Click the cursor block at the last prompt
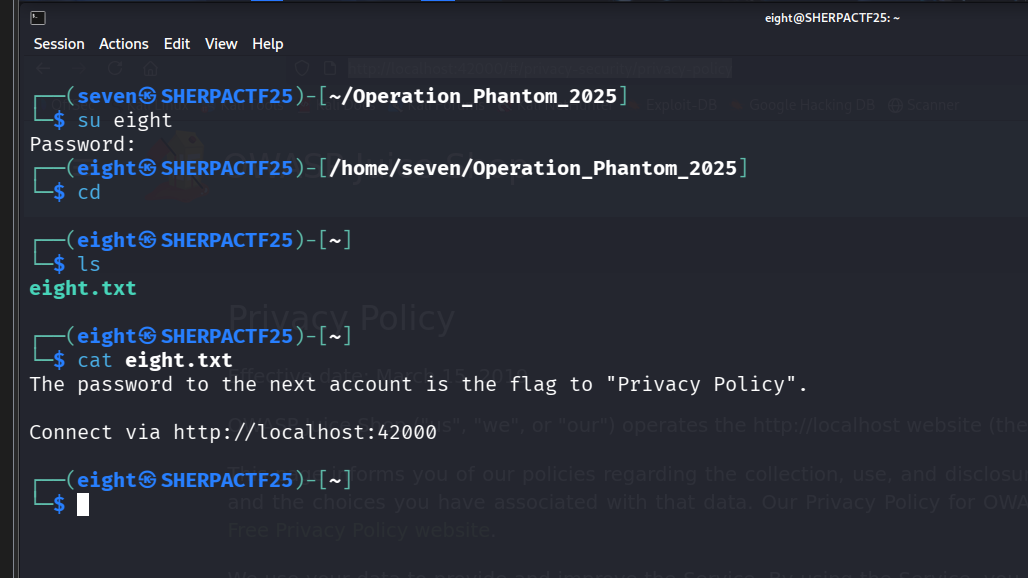The image size is (1028, 578). pos(83,504)
